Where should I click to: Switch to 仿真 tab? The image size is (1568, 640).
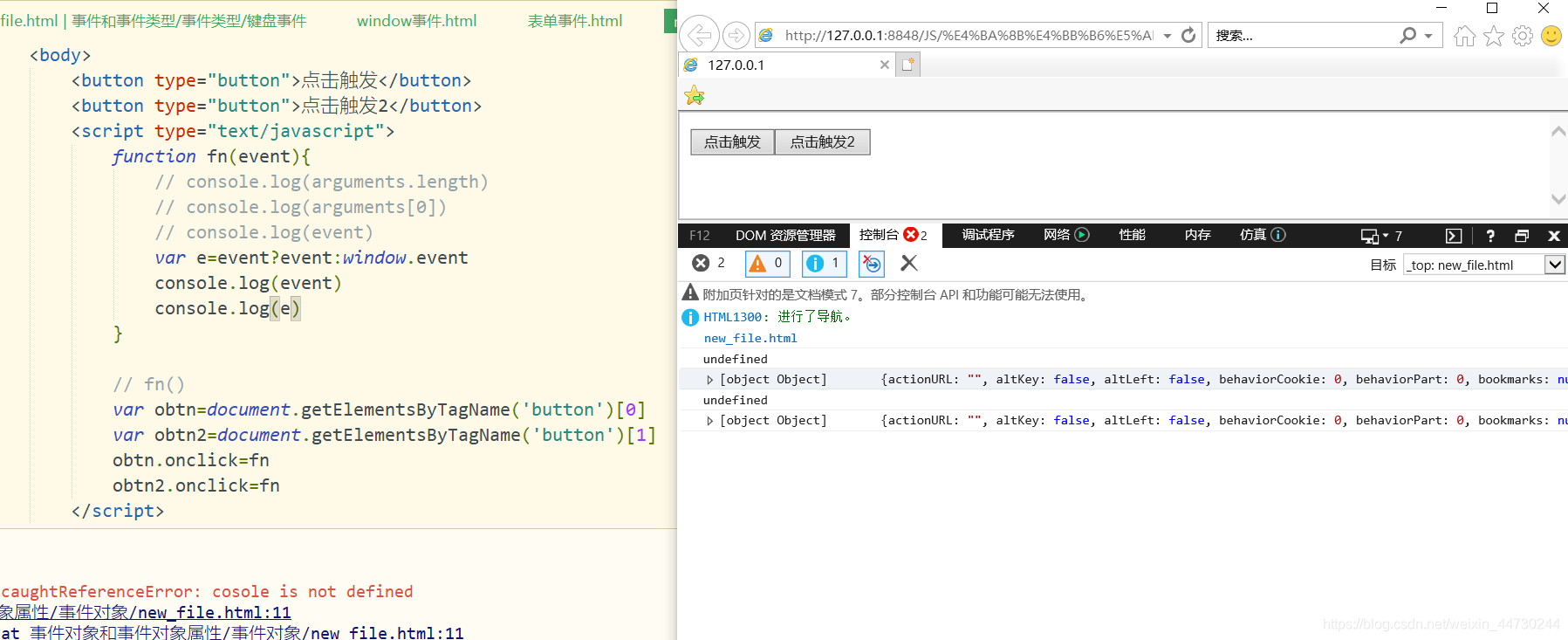click(1263, 235)
